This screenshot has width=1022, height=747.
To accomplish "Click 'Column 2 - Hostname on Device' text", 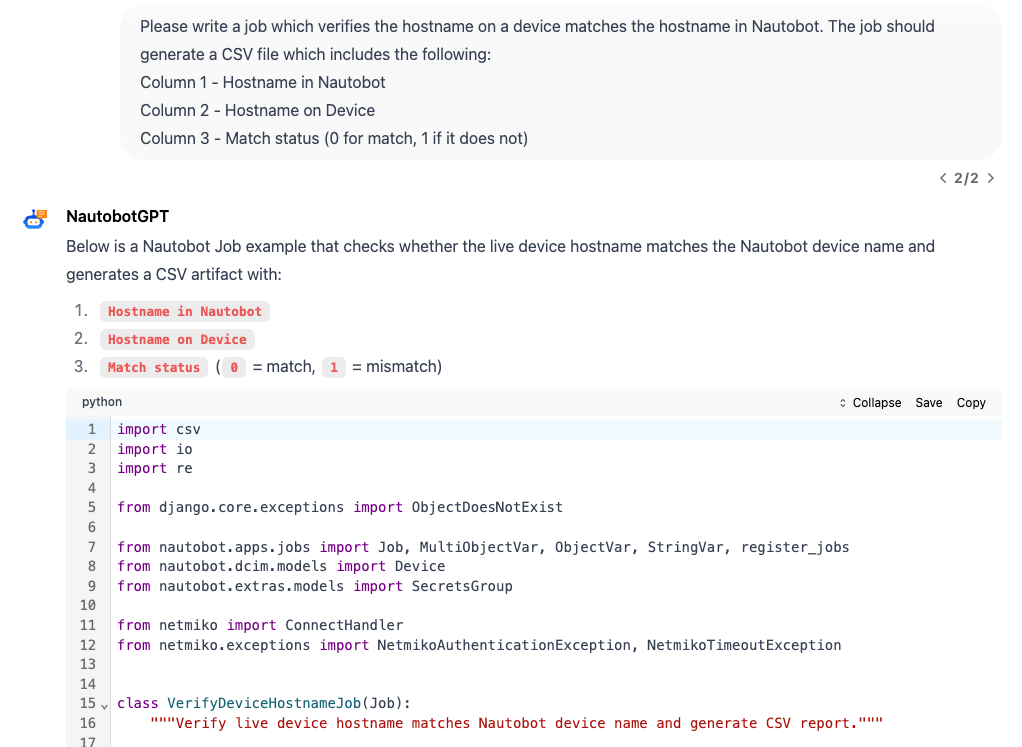I will coord(257,111).
